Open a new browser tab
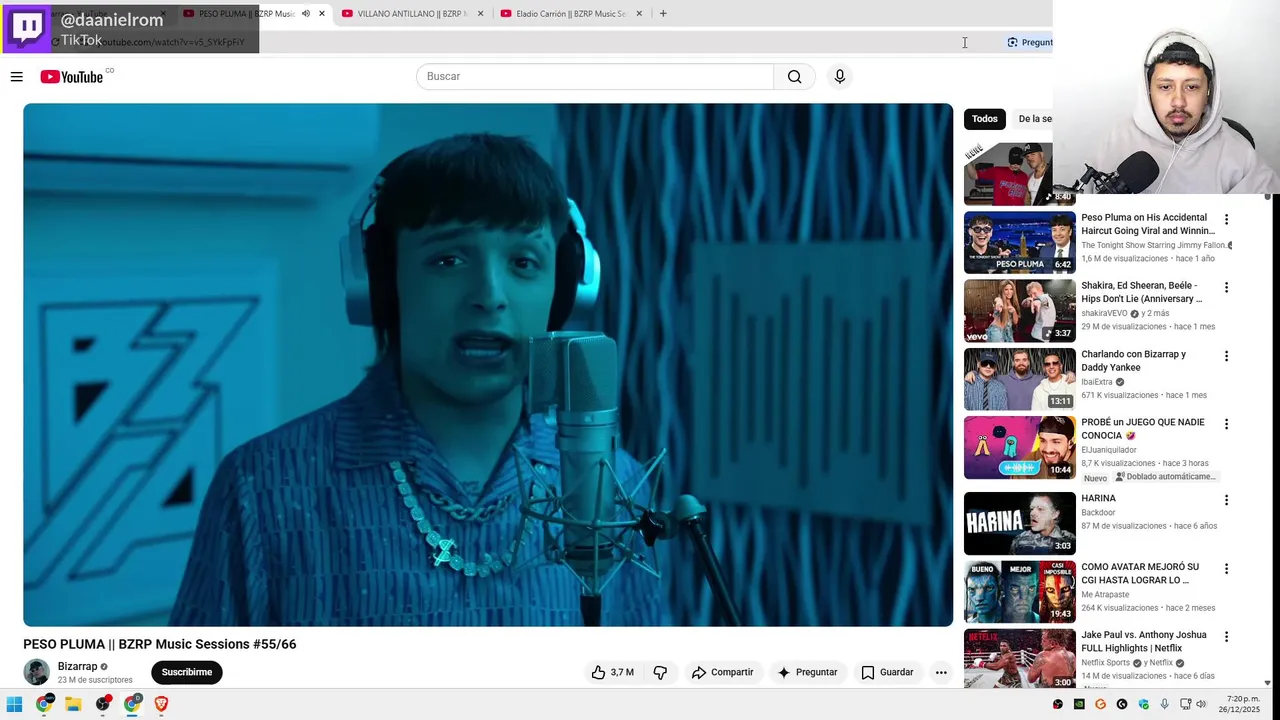 tap(663, 14)
